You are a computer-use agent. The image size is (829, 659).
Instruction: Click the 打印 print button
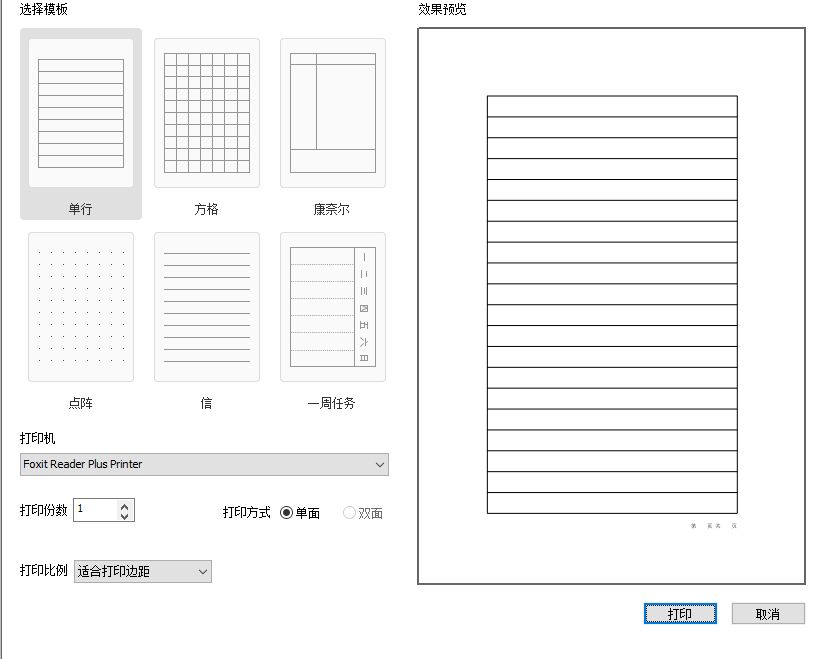(680, 613)
